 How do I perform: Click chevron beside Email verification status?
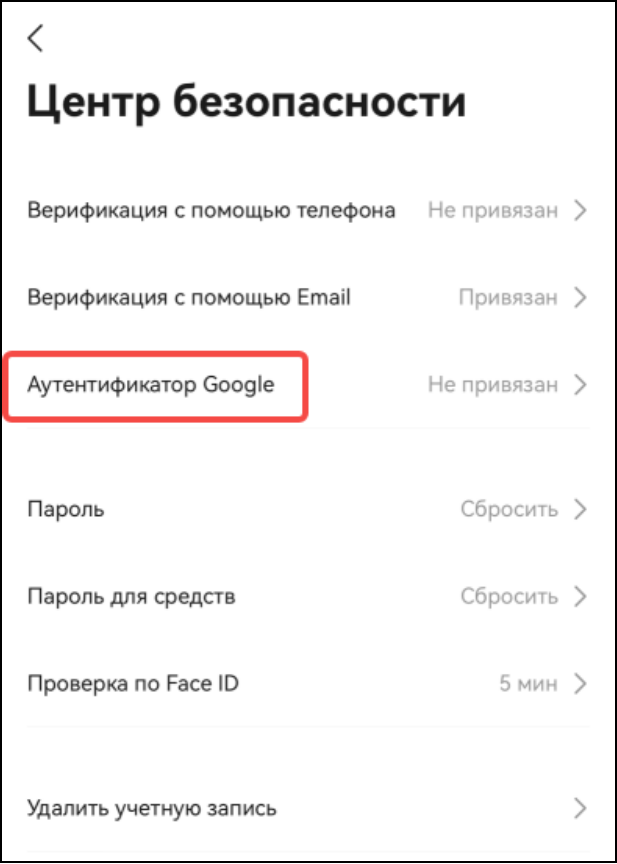click(x=580, y=298)
